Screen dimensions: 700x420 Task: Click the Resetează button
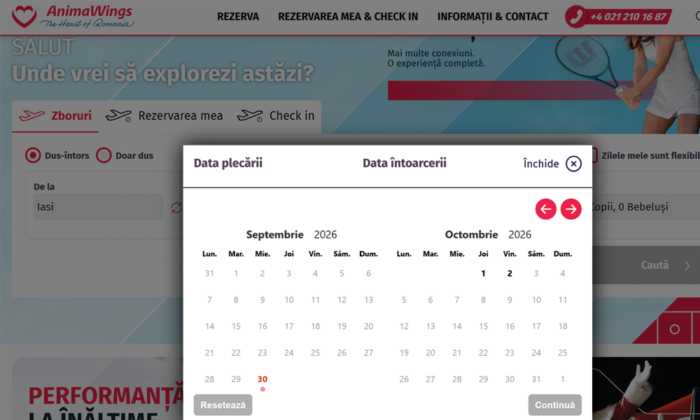[223, 405]
